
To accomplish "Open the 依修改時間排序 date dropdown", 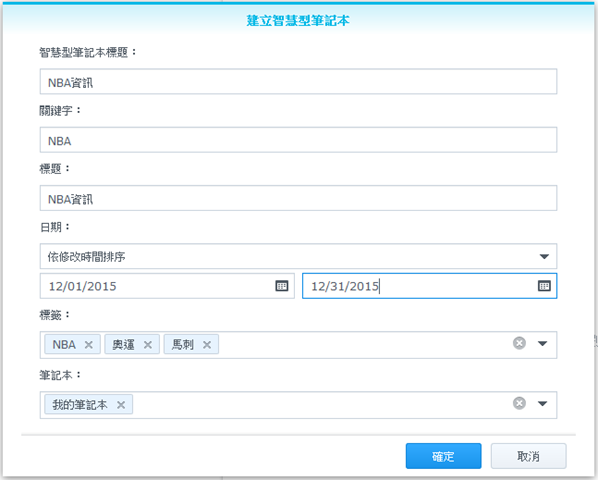I will pos(298,256).
